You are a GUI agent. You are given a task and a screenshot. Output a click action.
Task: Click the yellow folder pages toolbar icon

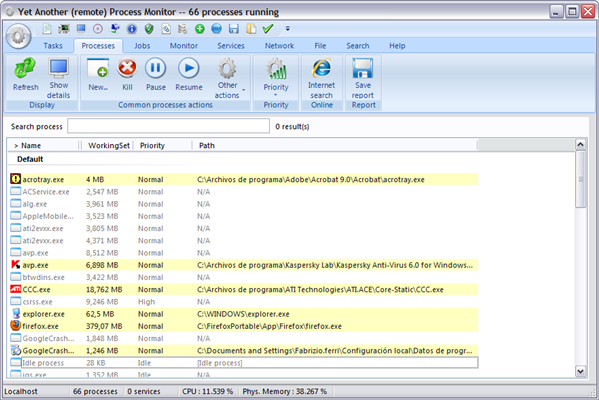tap(251, 29)
